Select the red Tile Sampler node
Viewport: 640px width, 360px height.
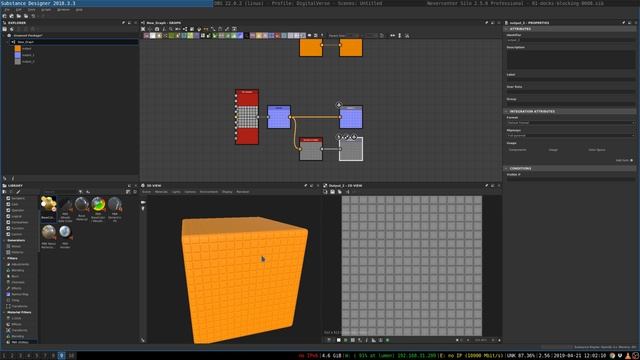(247, 117)
